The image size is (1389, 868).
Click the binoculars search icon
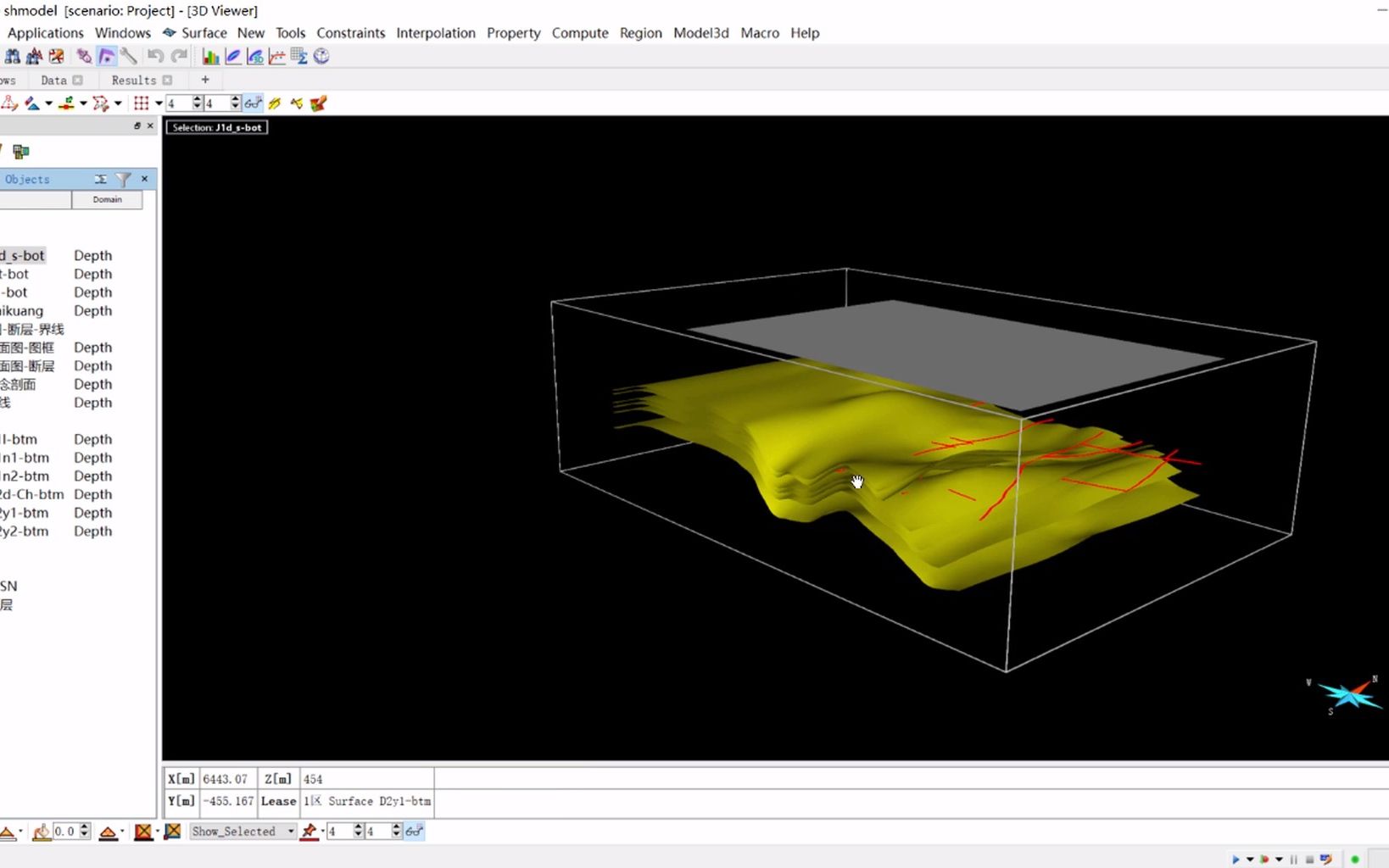[x=13, y=57]
